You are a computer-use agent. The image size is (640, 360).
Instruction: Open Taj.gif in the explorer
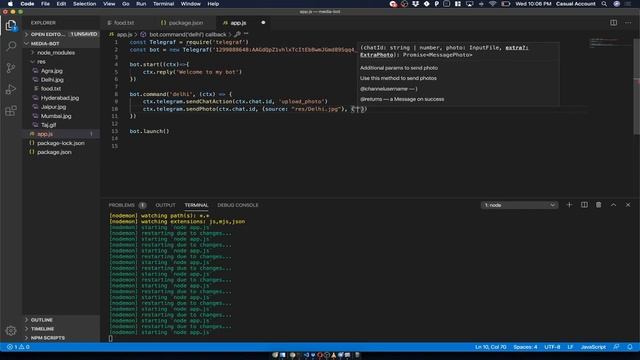(x=48, y=125)
